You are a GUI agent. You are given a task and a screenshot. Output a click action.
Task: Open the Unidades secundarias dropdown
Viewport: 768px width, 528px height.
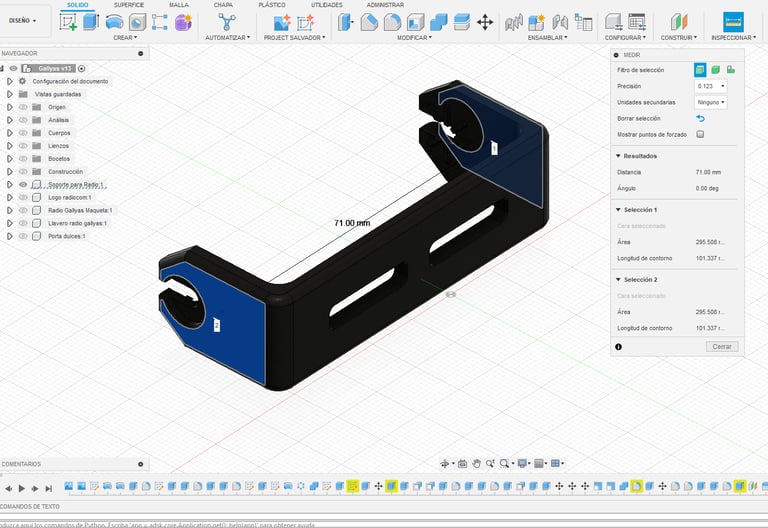click(x=710, y=102)
